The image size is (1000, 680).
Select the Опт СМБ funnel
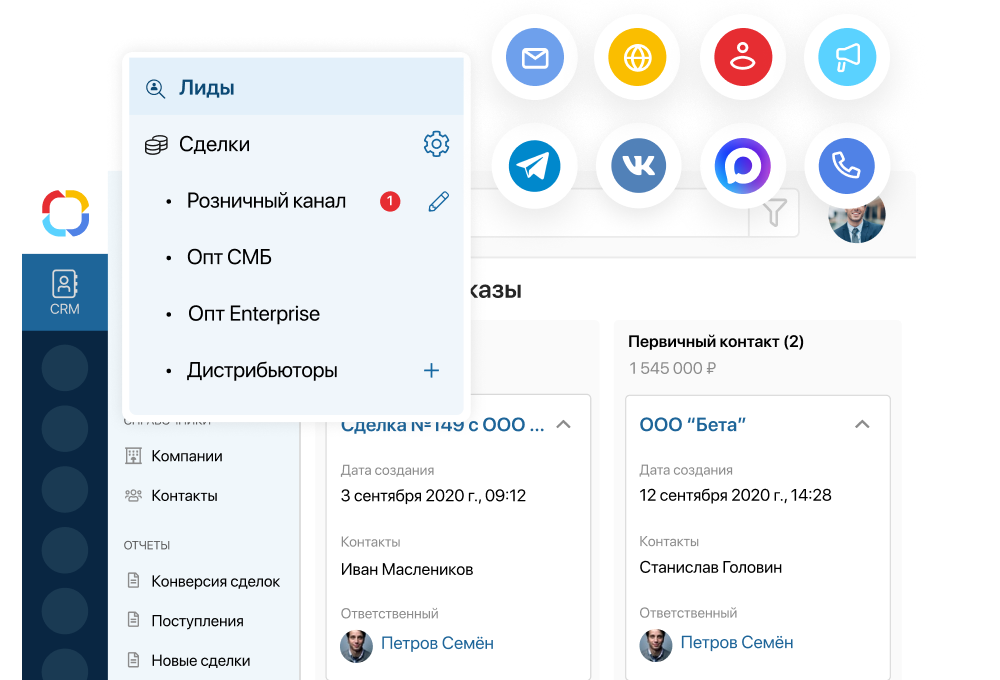(229, 257)
